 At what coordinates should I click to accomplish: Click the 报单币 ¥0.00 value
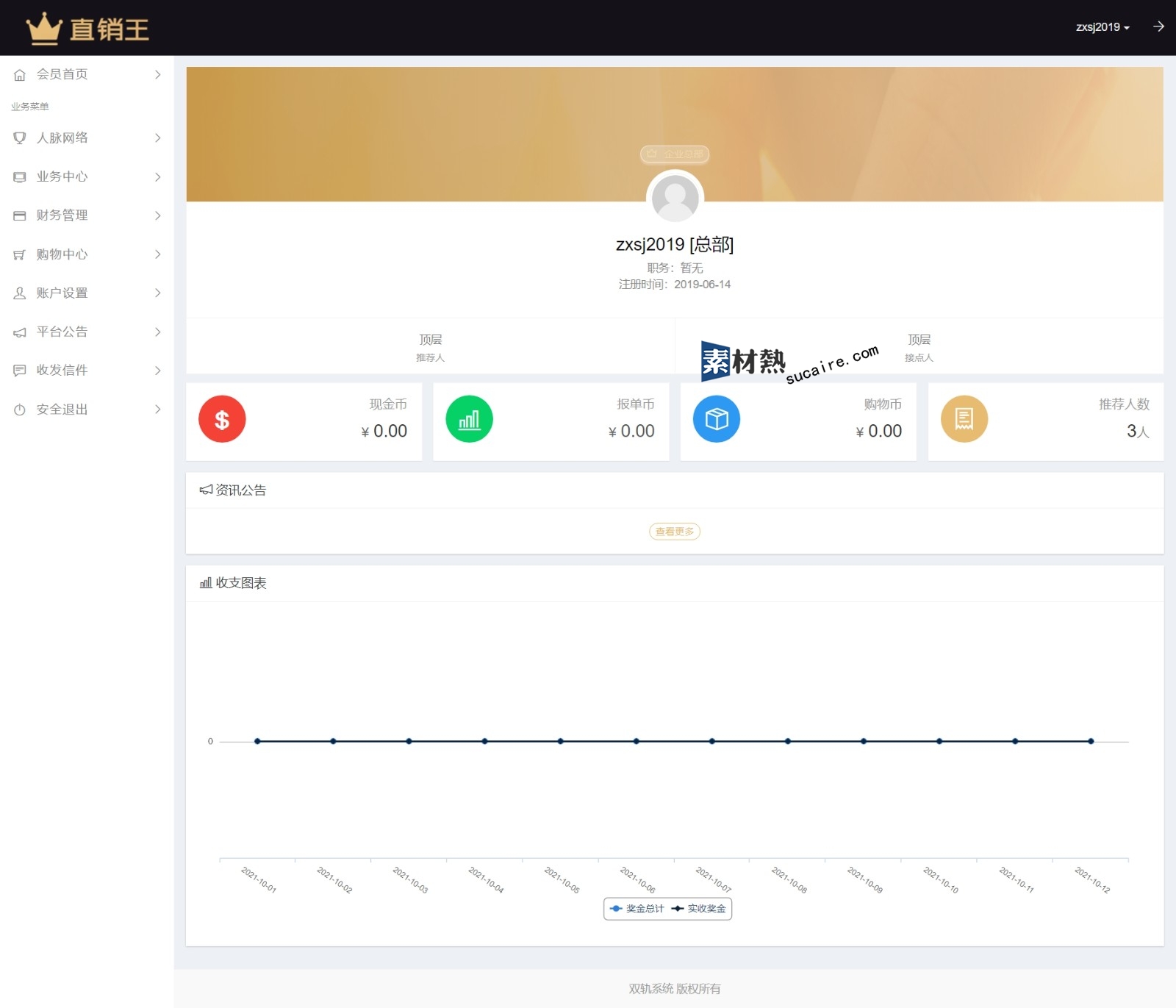pyautogui.click(x=631, y=431)
